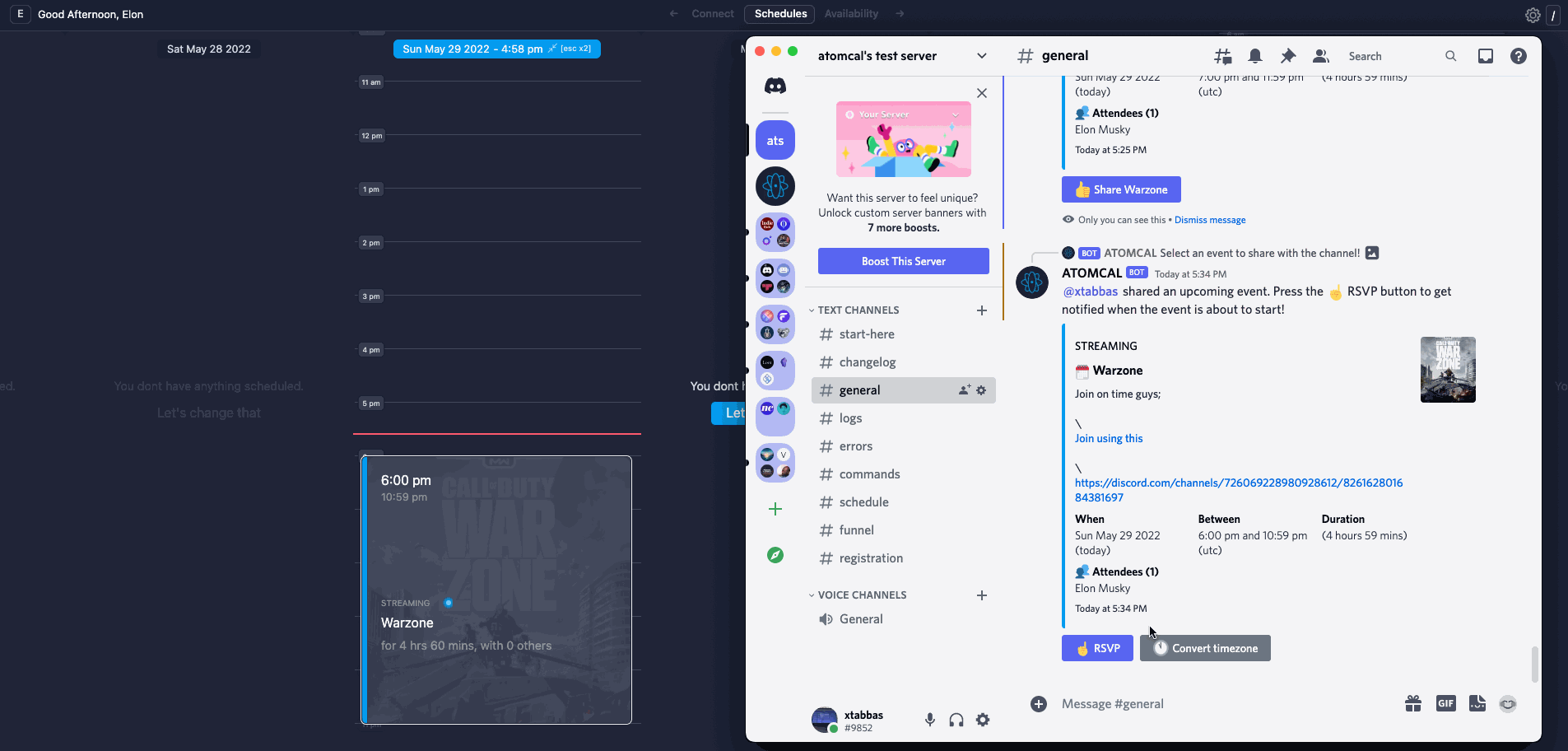This screenshot has width=1568, height=751.
Task: Switch to Connect tab in Atomcal
Action: click(713, 14)
